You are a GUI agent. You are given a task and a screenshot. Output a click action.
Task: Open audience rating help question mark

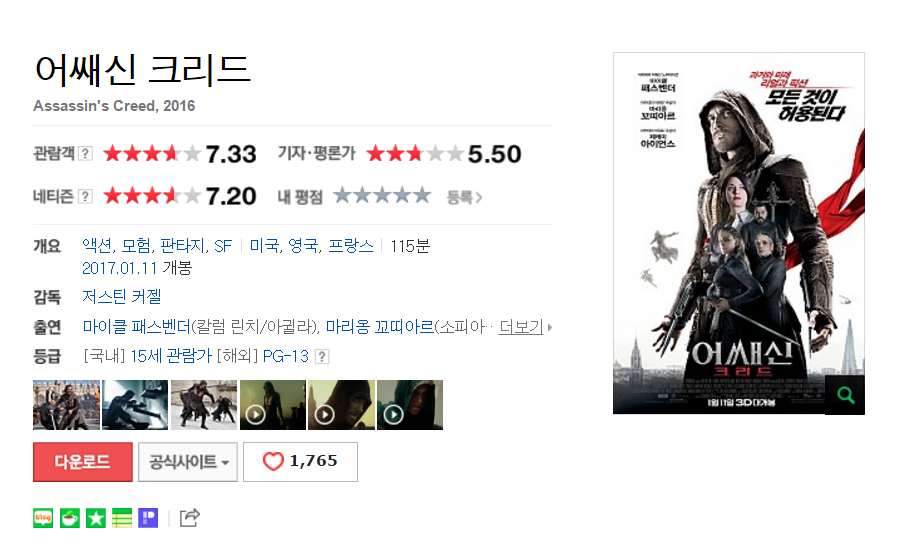pos(85,153)
